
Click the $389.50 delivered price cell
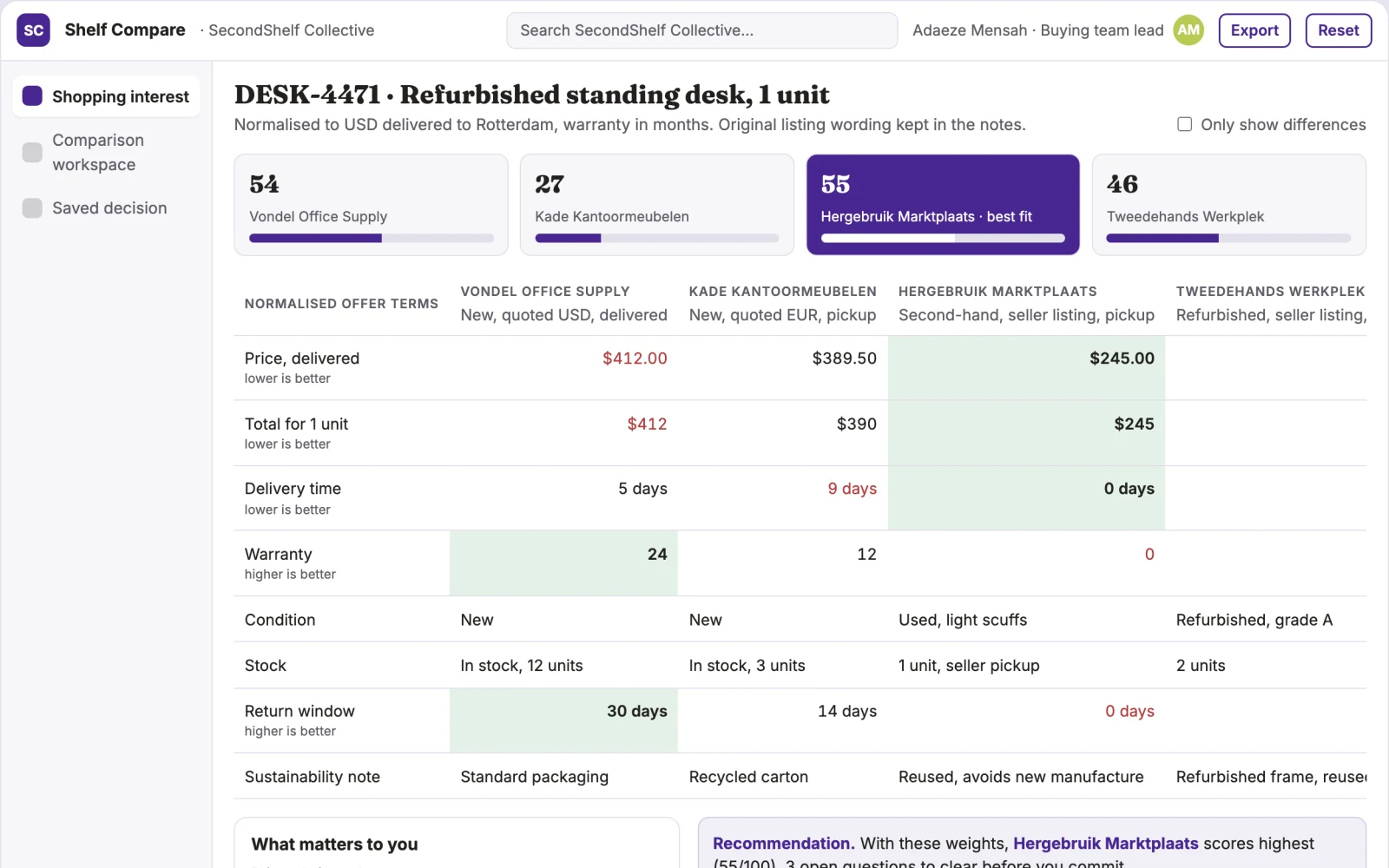coord(782,367)
